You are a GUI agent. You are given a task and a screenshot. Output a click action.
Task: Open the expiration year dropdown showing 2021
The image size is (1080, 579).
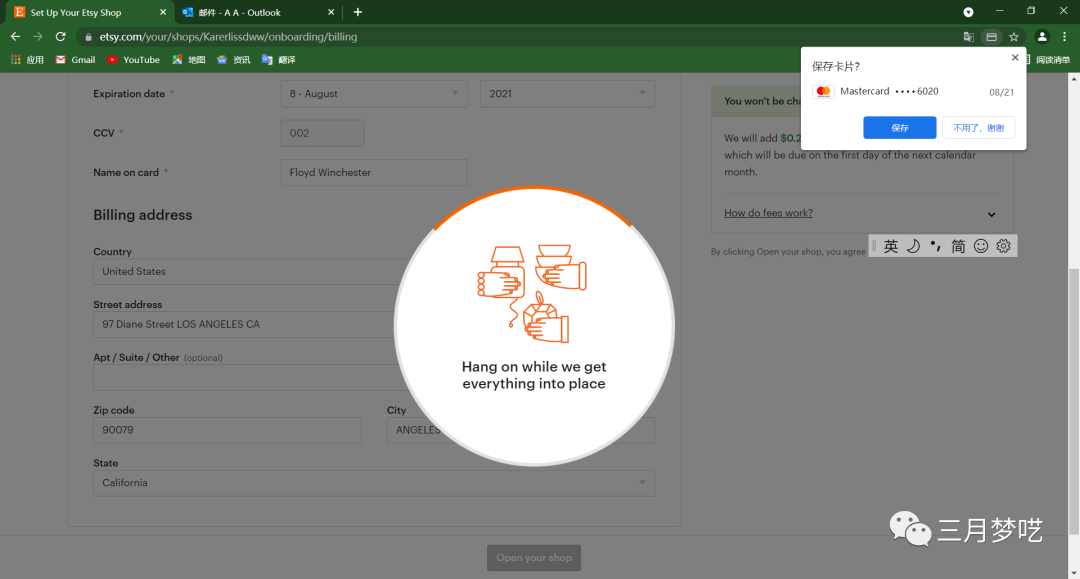point(567,94)
